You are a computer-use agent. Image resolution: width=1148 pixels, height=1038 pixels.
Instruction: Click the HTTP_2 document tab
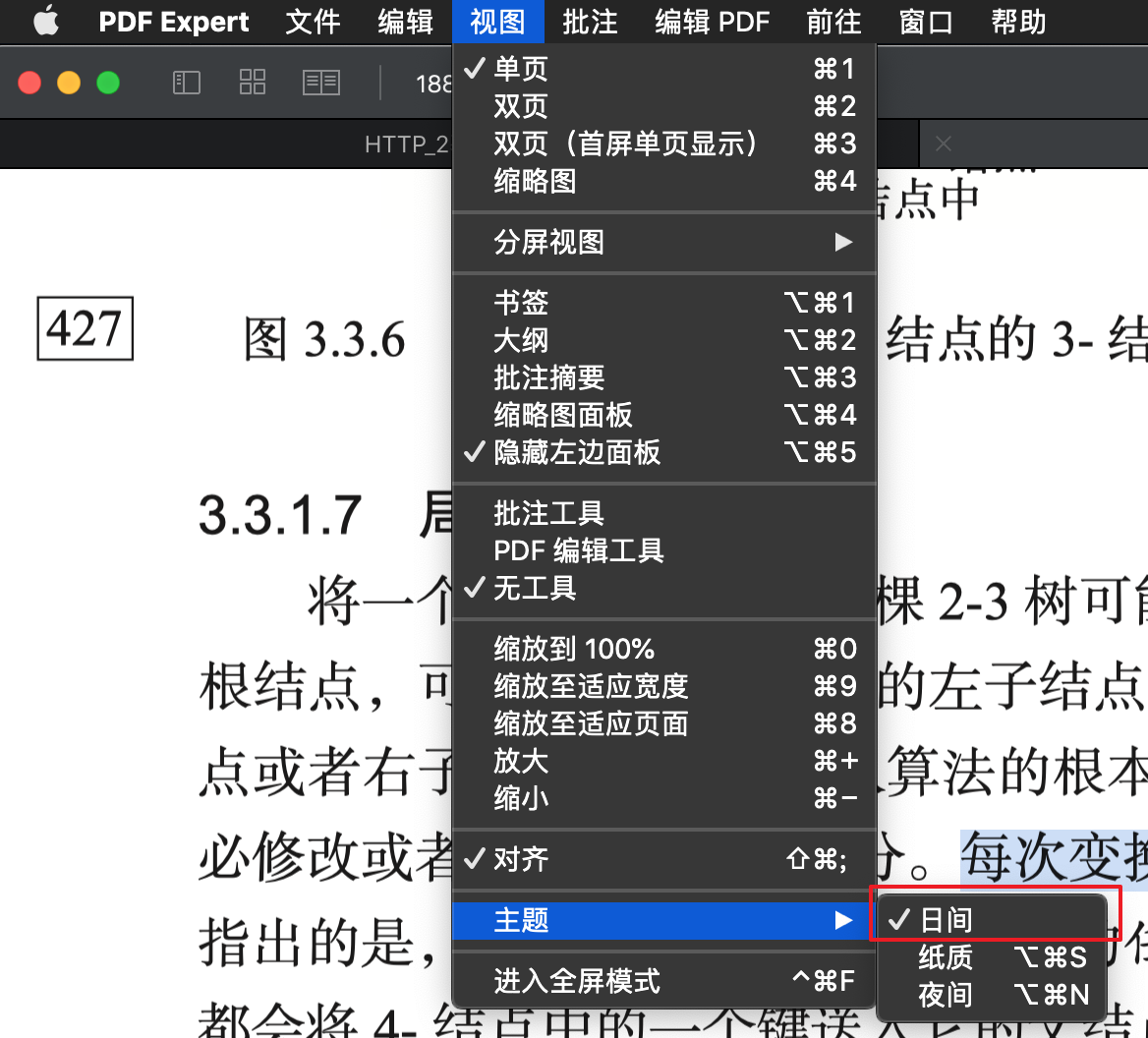click(x=405, y=144)
